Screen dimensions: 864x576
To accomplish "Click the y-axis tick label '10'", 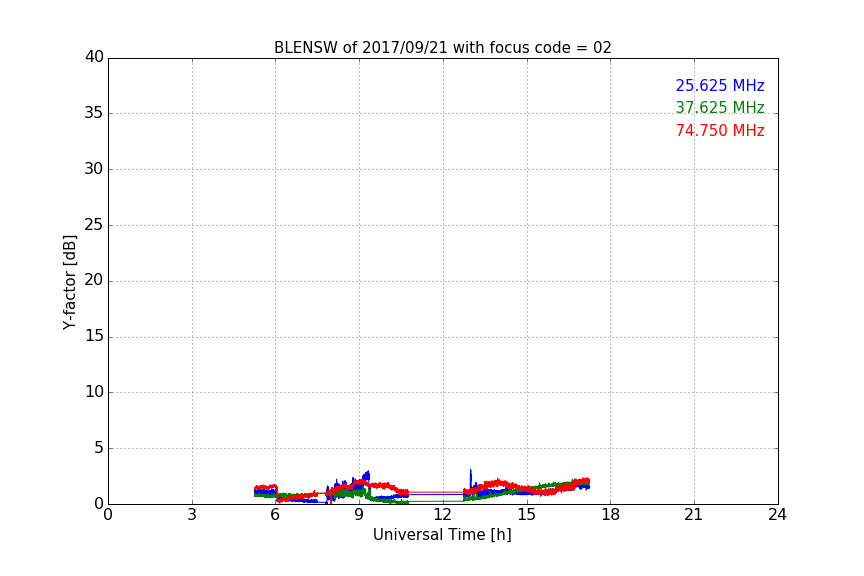I will pos(94,392).
